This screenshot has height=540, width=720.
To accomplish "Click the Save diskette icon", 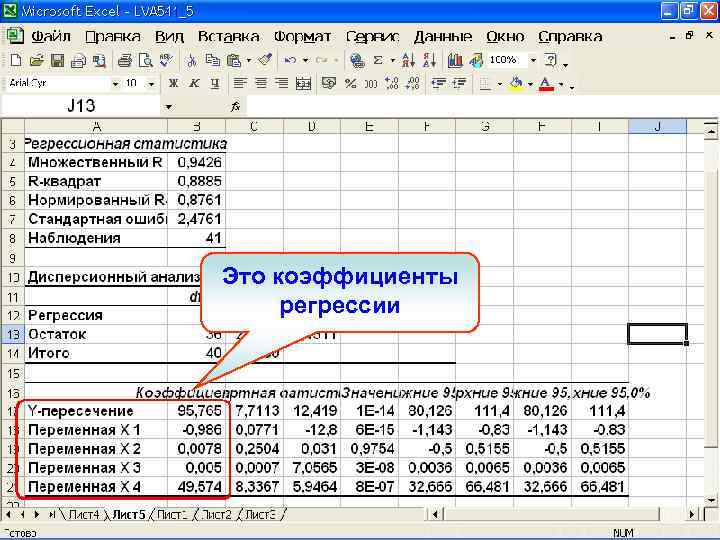I will click(x=57, y=60).
